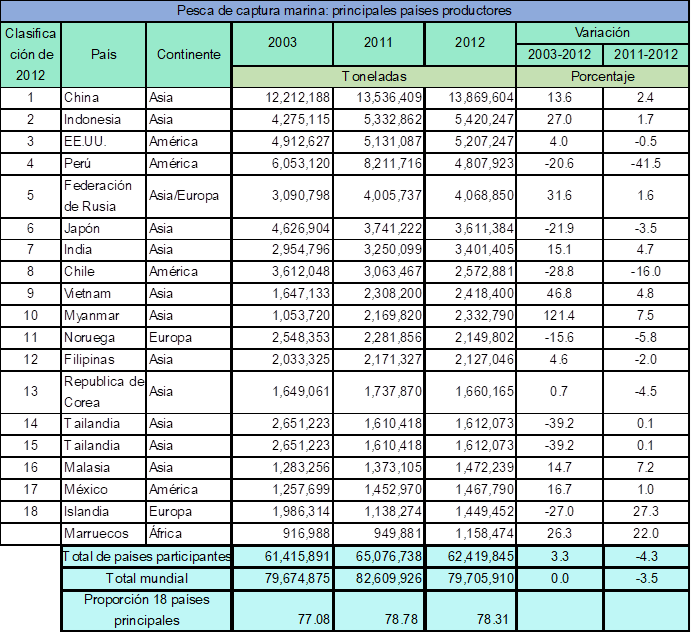The image size is (691, 633).
Task: Click the 'Chile' country cell
Action: [x=104, y=272]
